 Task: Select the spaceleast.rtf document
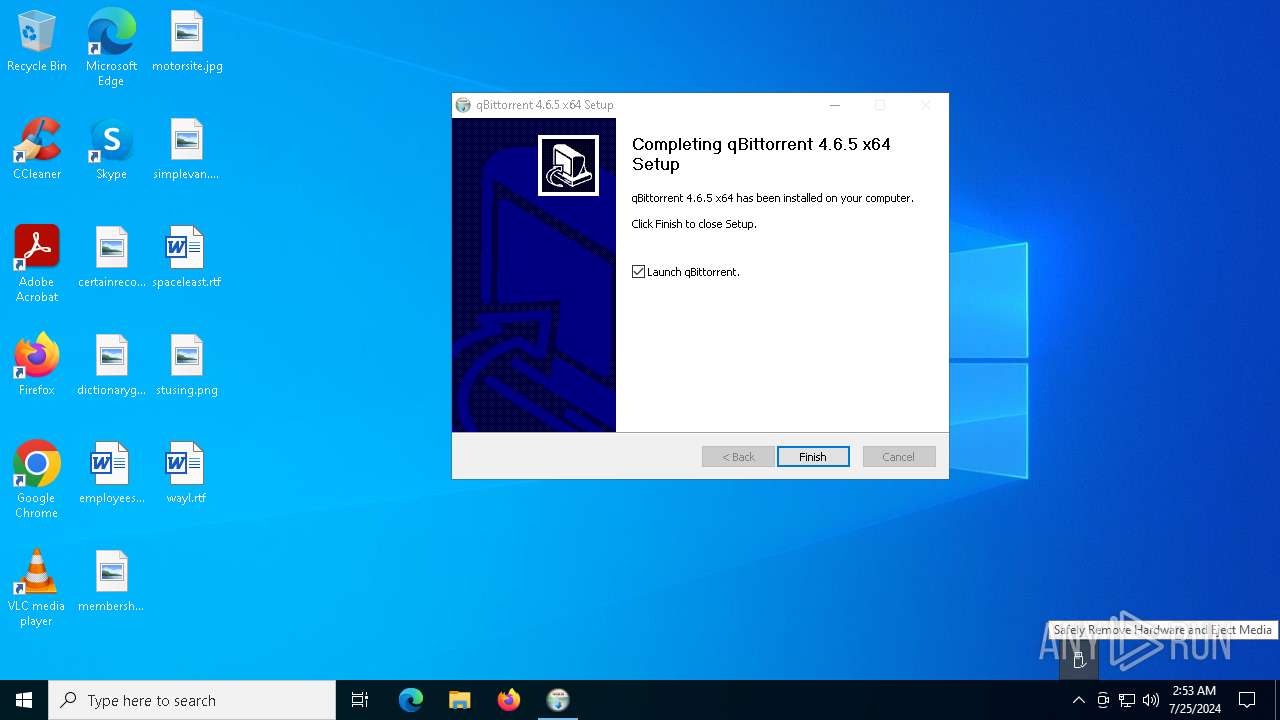187,258
